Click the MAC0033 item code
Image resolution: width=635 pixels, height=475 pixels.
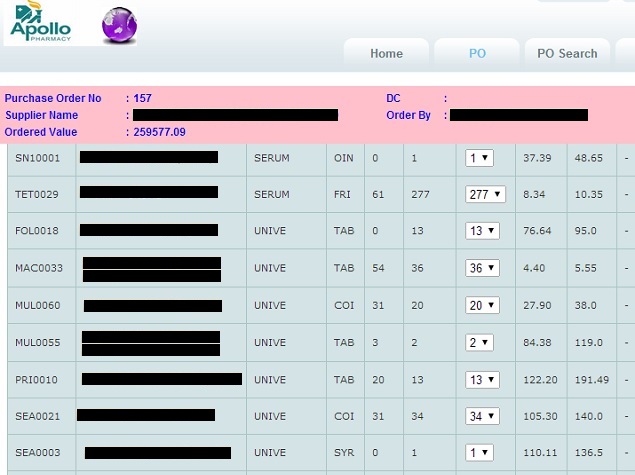tap(39, 269)
